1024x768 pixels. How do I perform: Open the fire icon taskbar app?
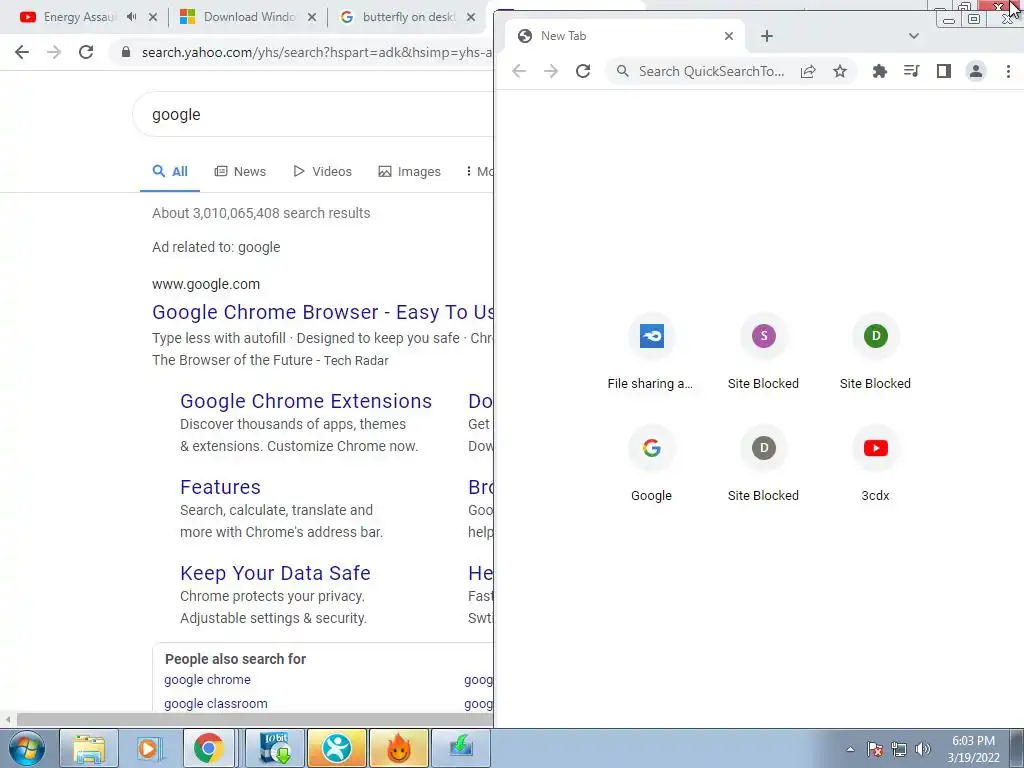[398, 748]
